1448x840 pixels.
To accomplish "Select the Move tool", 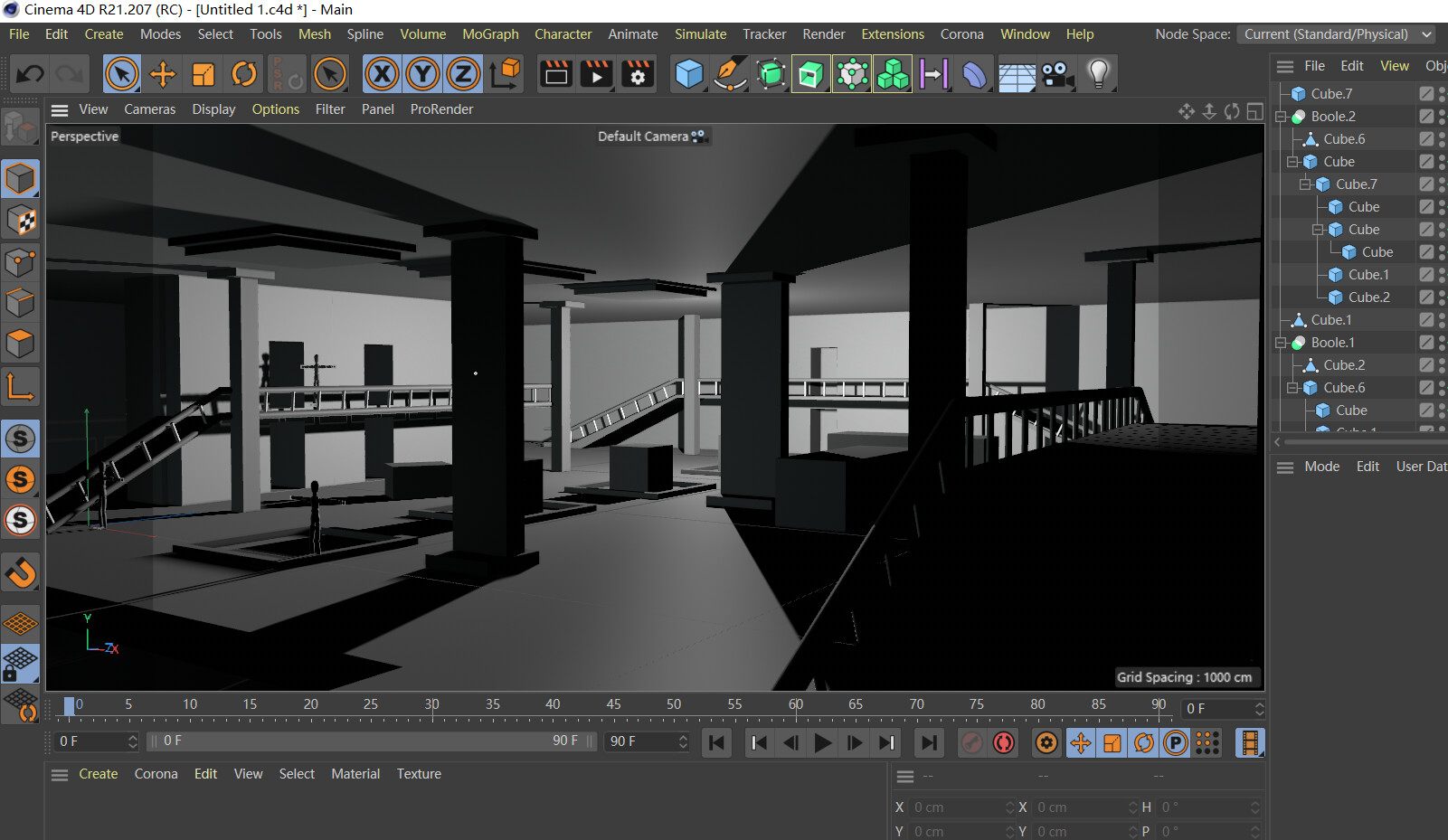I will 163,74.
